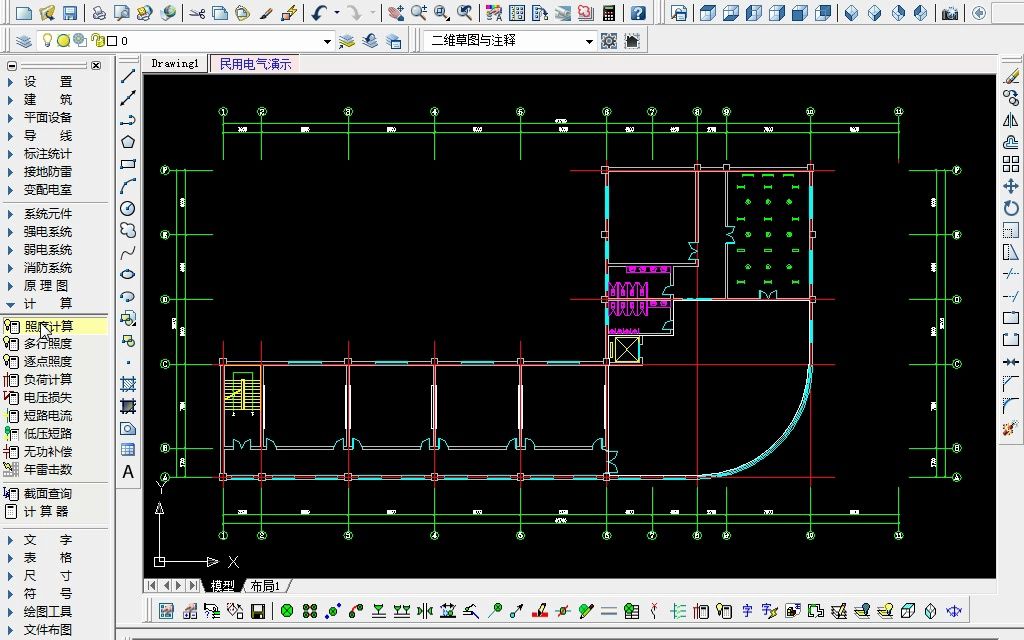Viewport: 1024px width, 640px height.
Task: Click the four green circles icon in bottom toolbar
Action: [310, 611]
